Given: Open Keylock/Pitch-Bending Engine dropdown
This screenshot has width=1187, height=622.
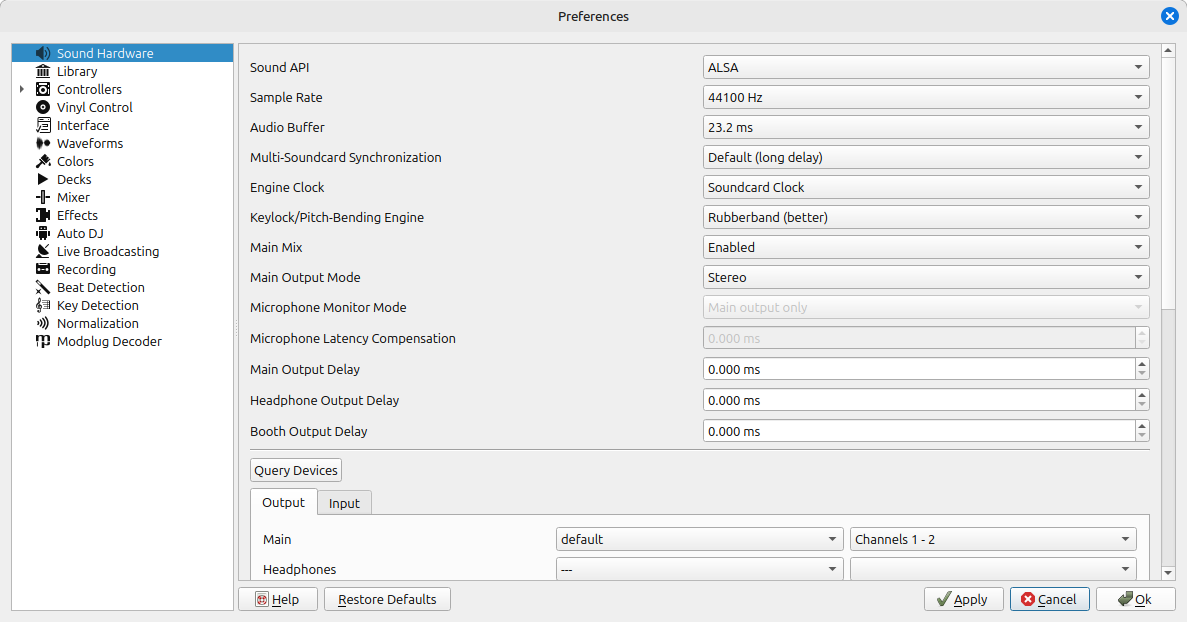Looking at the screenshot, I should tap(925, 218).
